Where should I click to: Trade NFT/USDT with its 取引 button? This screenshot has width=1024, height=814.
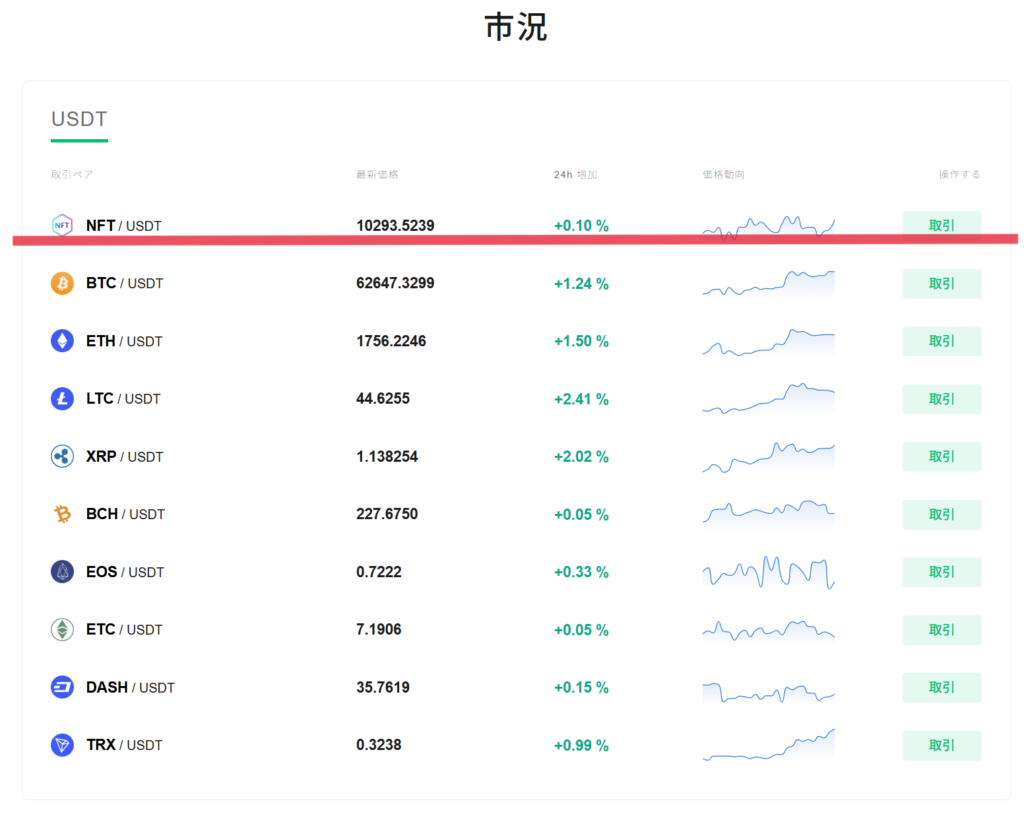[x=942, y=225]
